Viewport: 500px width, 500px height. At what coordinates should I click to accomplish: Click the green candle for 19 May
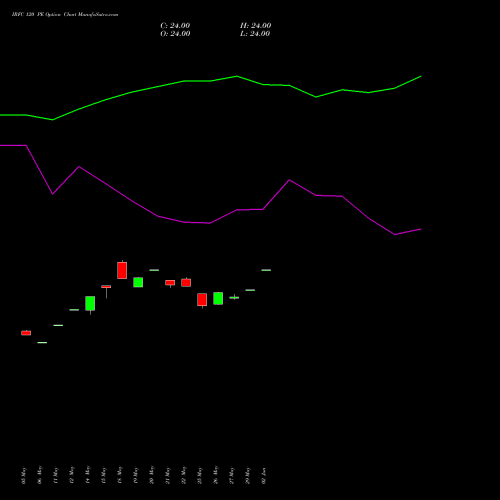click(138, 282)
